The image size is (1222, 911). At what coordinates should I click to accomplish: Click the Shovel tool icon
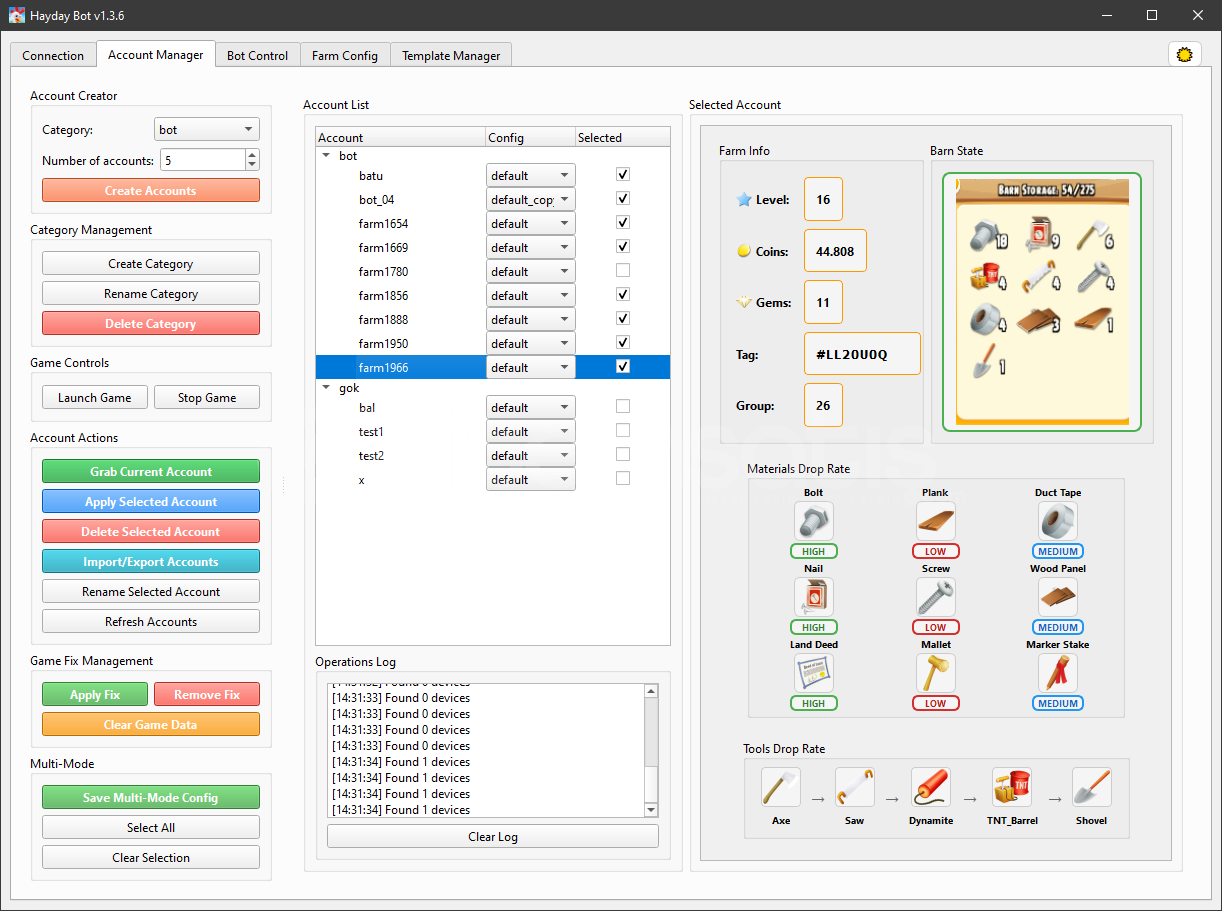pyautogui.click(x=1092, y=788)
